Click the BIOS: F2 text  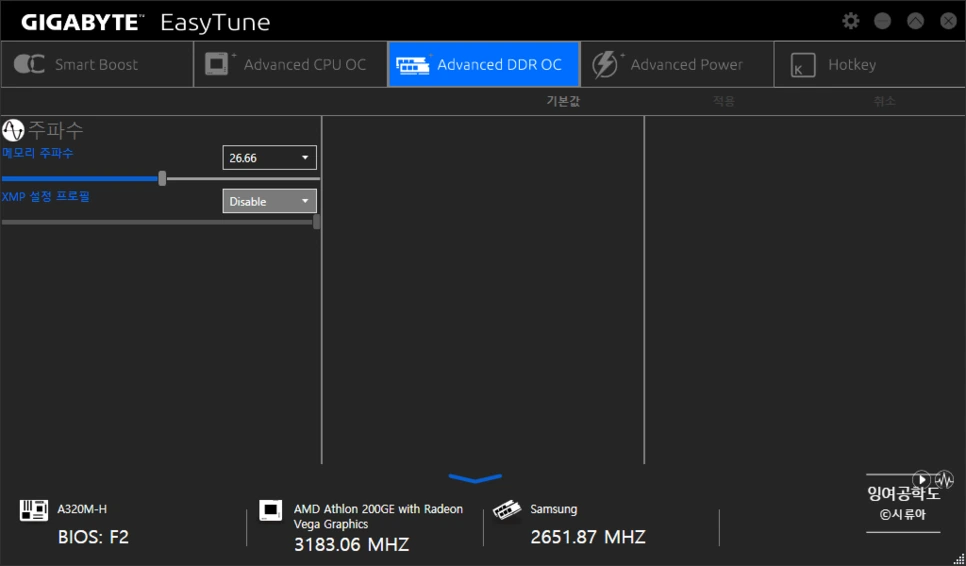93,537
